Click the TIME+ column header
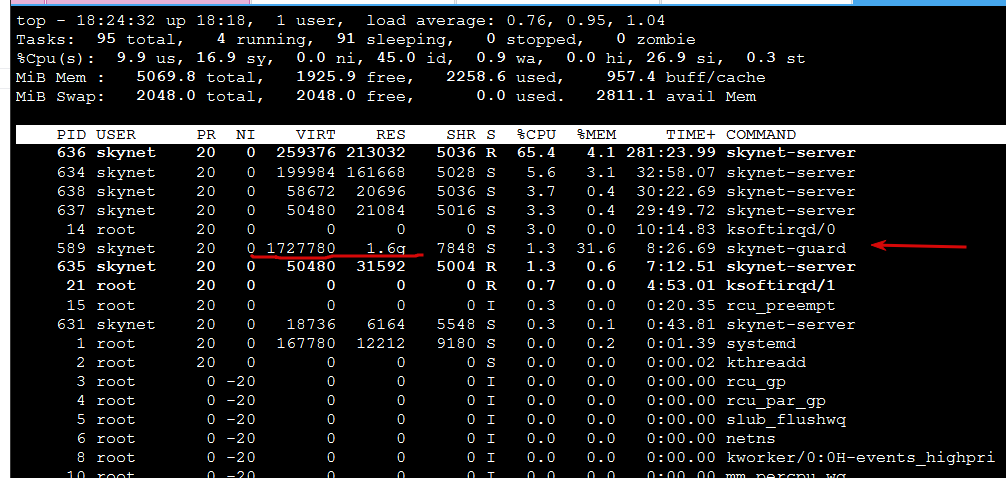 (690, 135)
